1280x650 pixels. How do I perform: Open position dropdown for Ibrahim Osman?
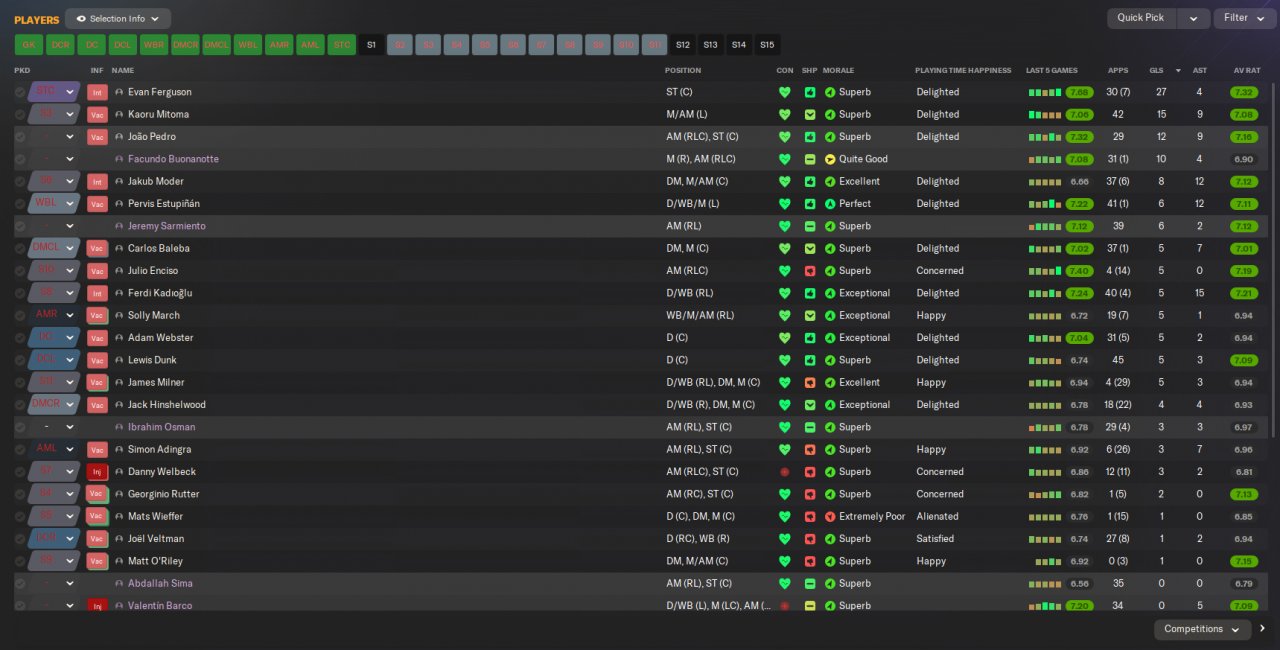pyautogui.click(x=54, y=427)
